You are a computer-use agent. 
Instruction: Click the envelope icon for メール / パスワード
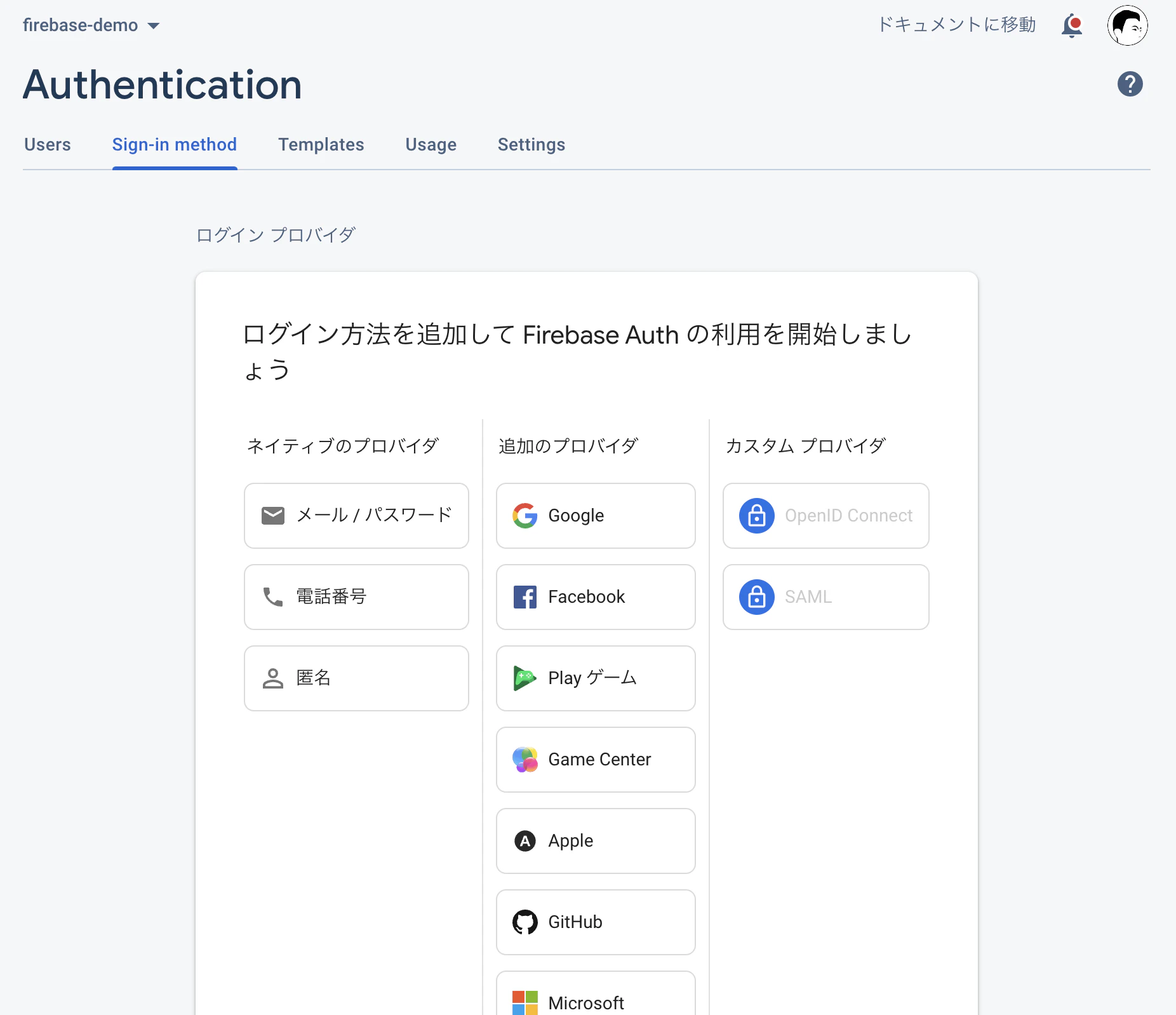point(273,516)
